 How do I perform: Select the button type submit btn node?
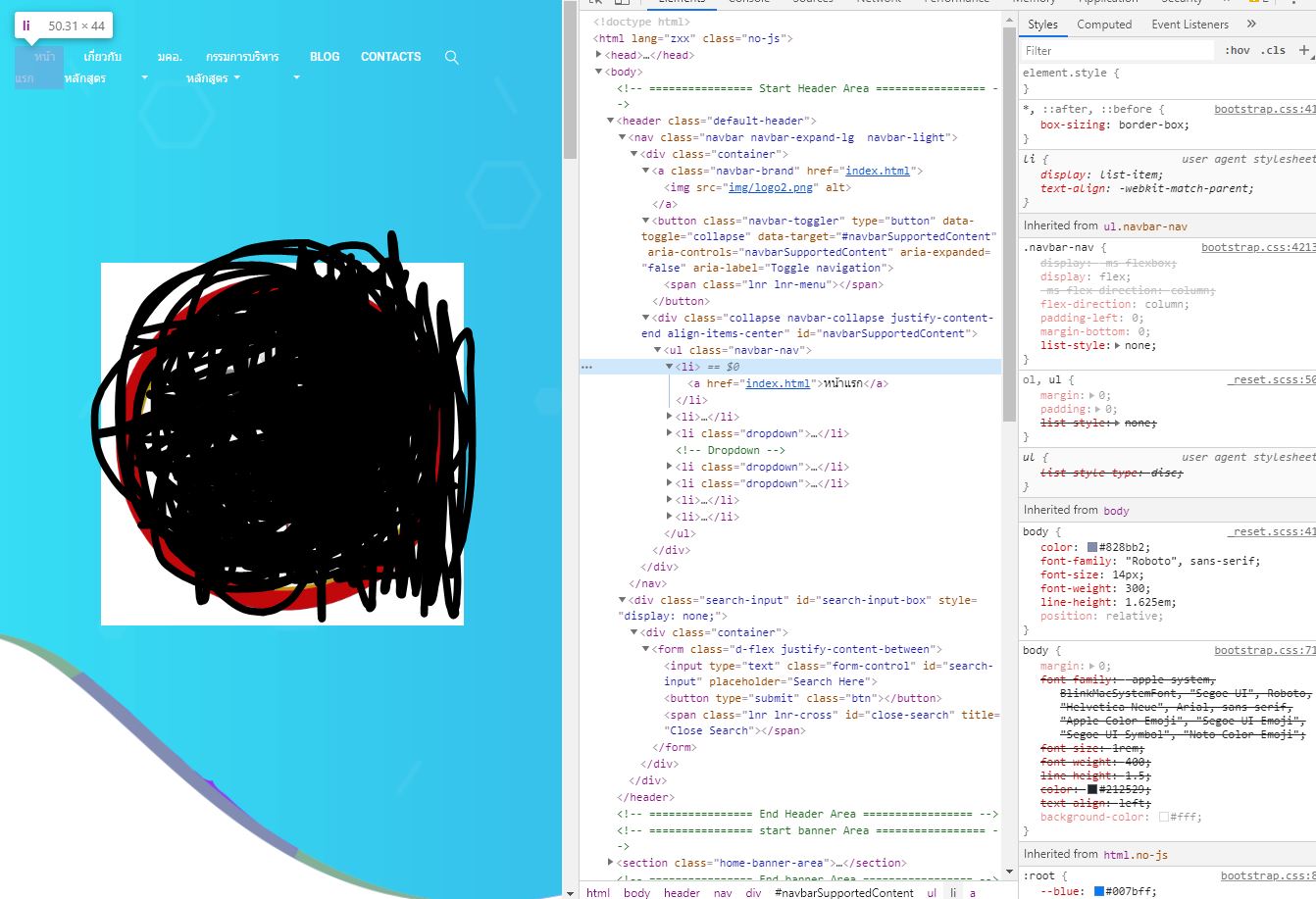(802, 698)
